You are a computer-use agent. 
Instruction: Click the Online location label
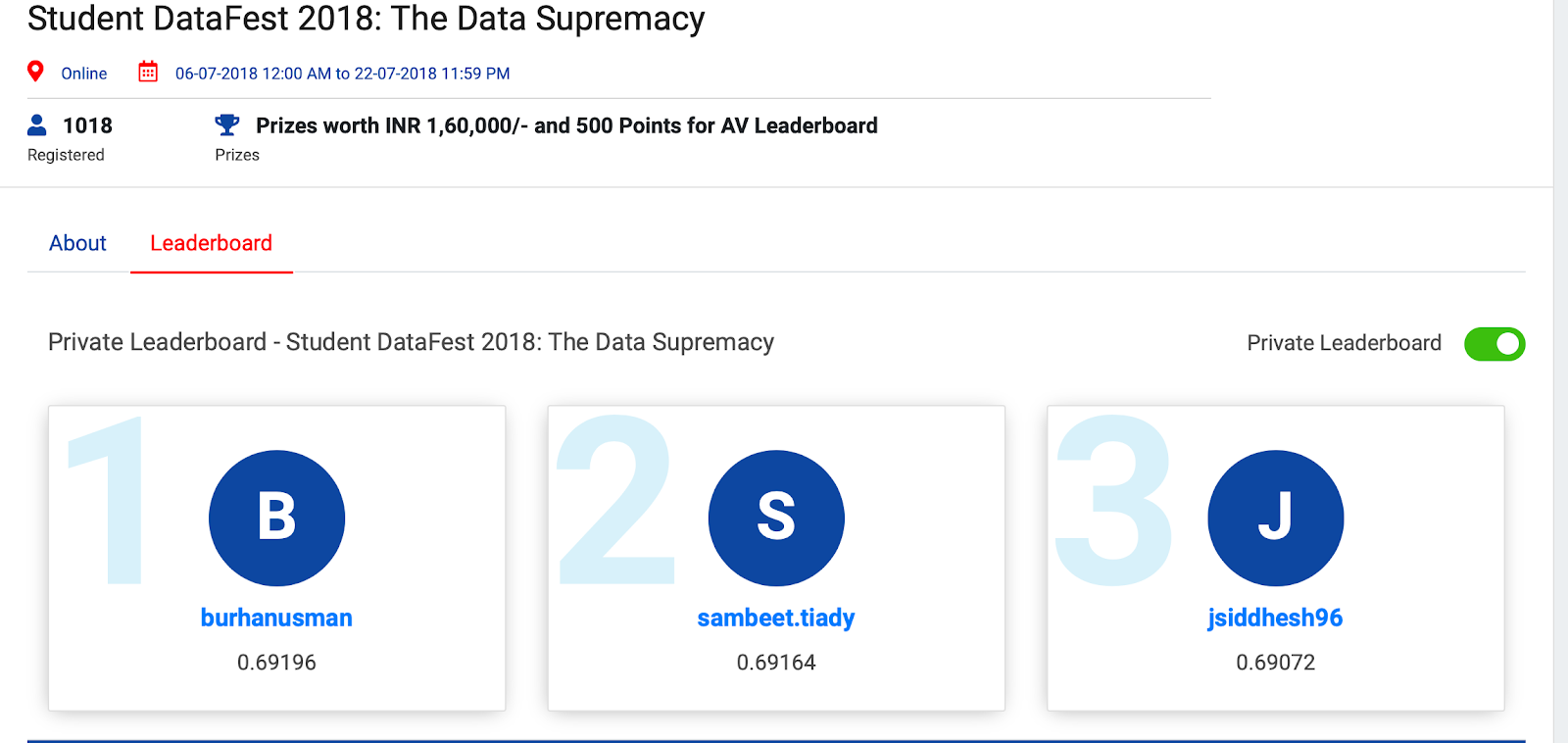point(83,74)
